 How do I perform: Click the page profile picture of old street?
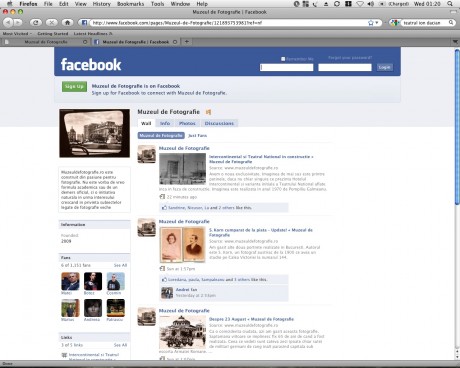pos(95,133)
